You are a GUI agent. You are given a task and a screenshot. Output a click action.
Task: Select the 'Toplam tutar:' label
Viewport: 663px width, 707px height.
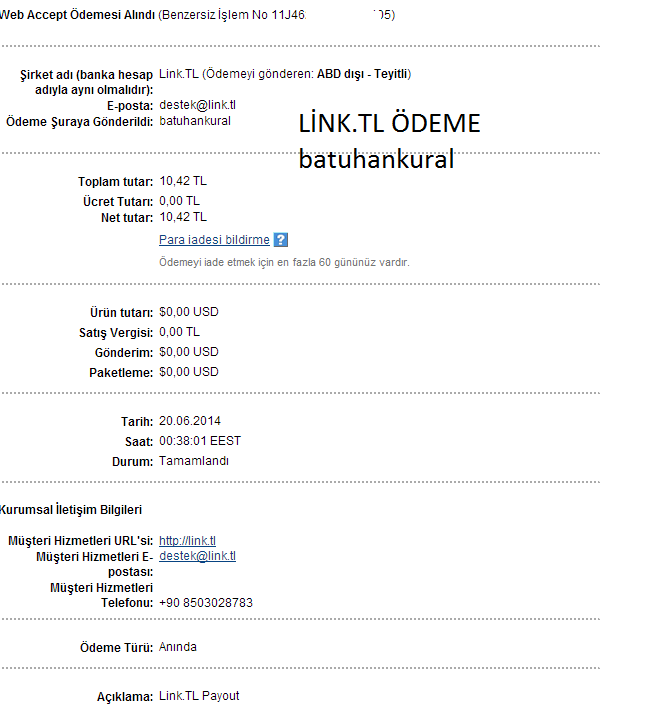[115, 182]
